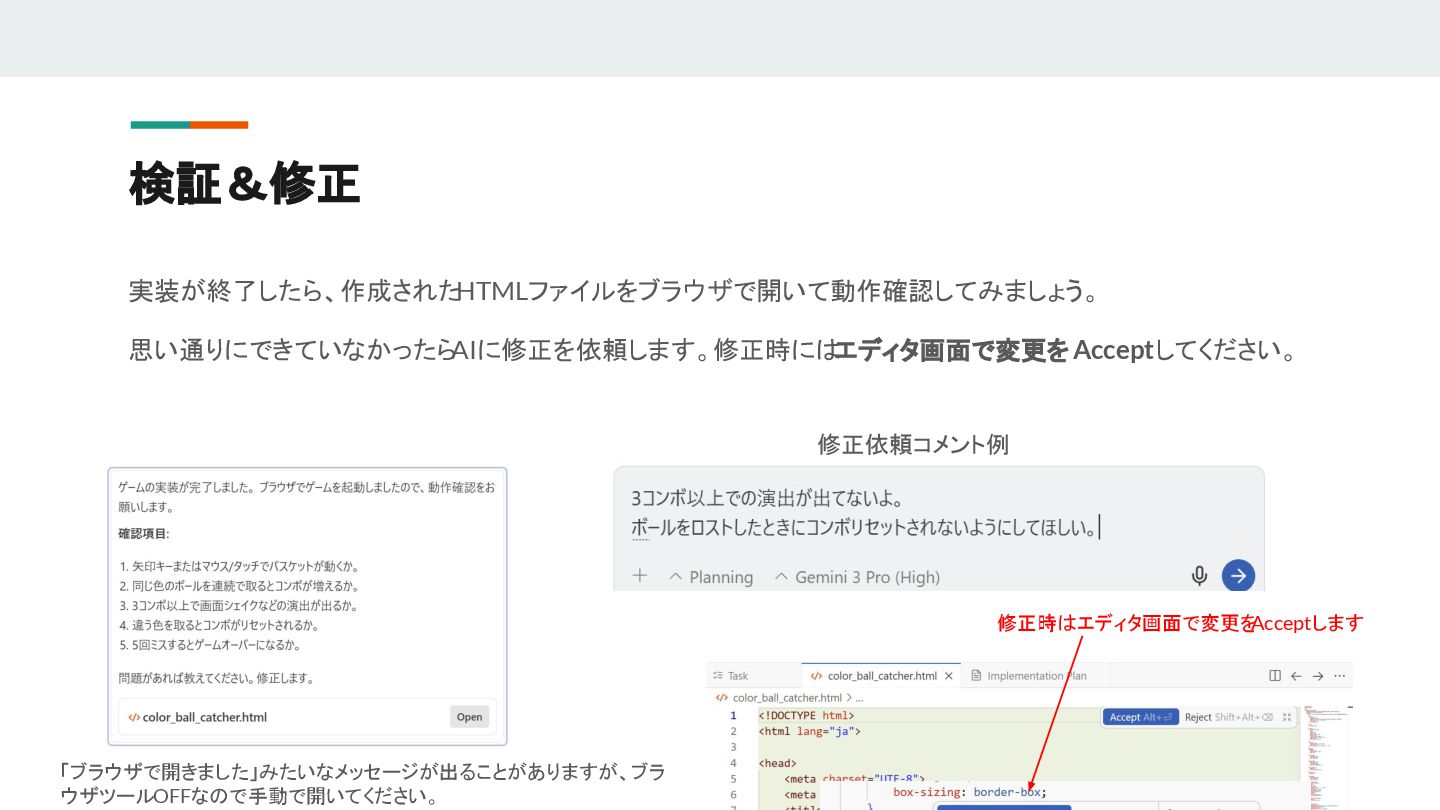Reject the changes with Reject button

[x=1229, y=717]
